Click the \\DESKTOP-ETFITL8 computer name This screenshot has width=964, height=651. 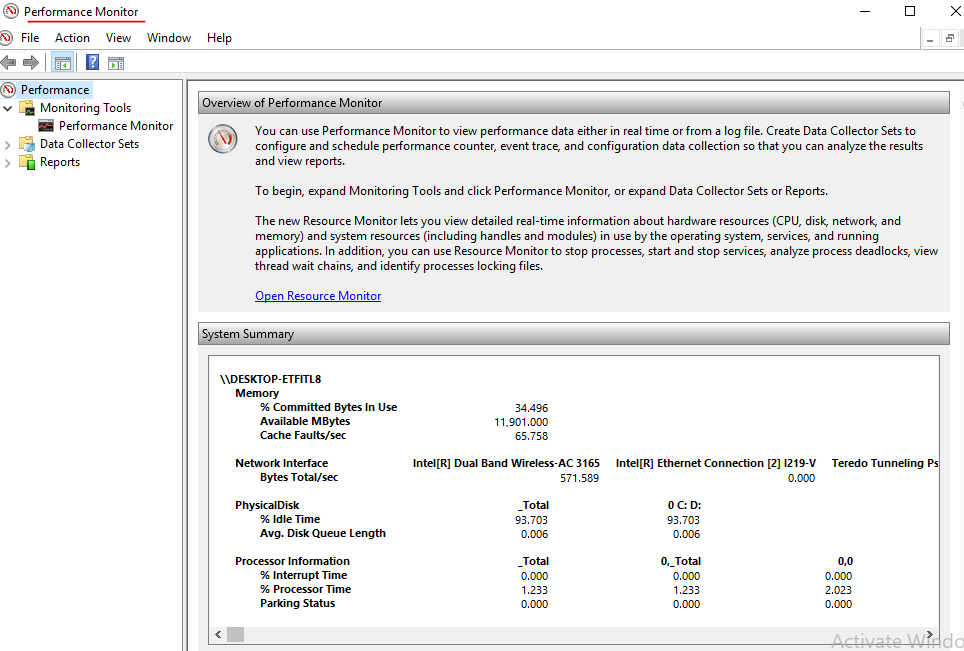(x=271, y=379)
